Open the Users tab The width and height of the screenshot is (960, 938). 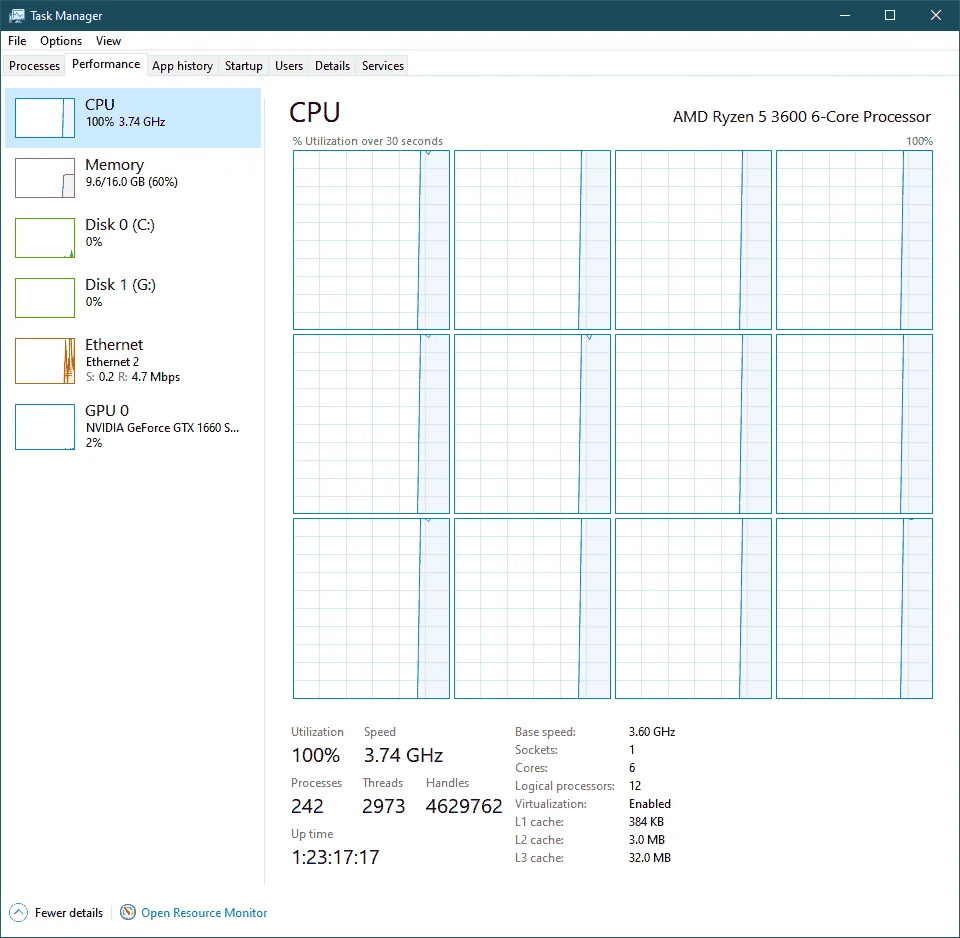289,66
